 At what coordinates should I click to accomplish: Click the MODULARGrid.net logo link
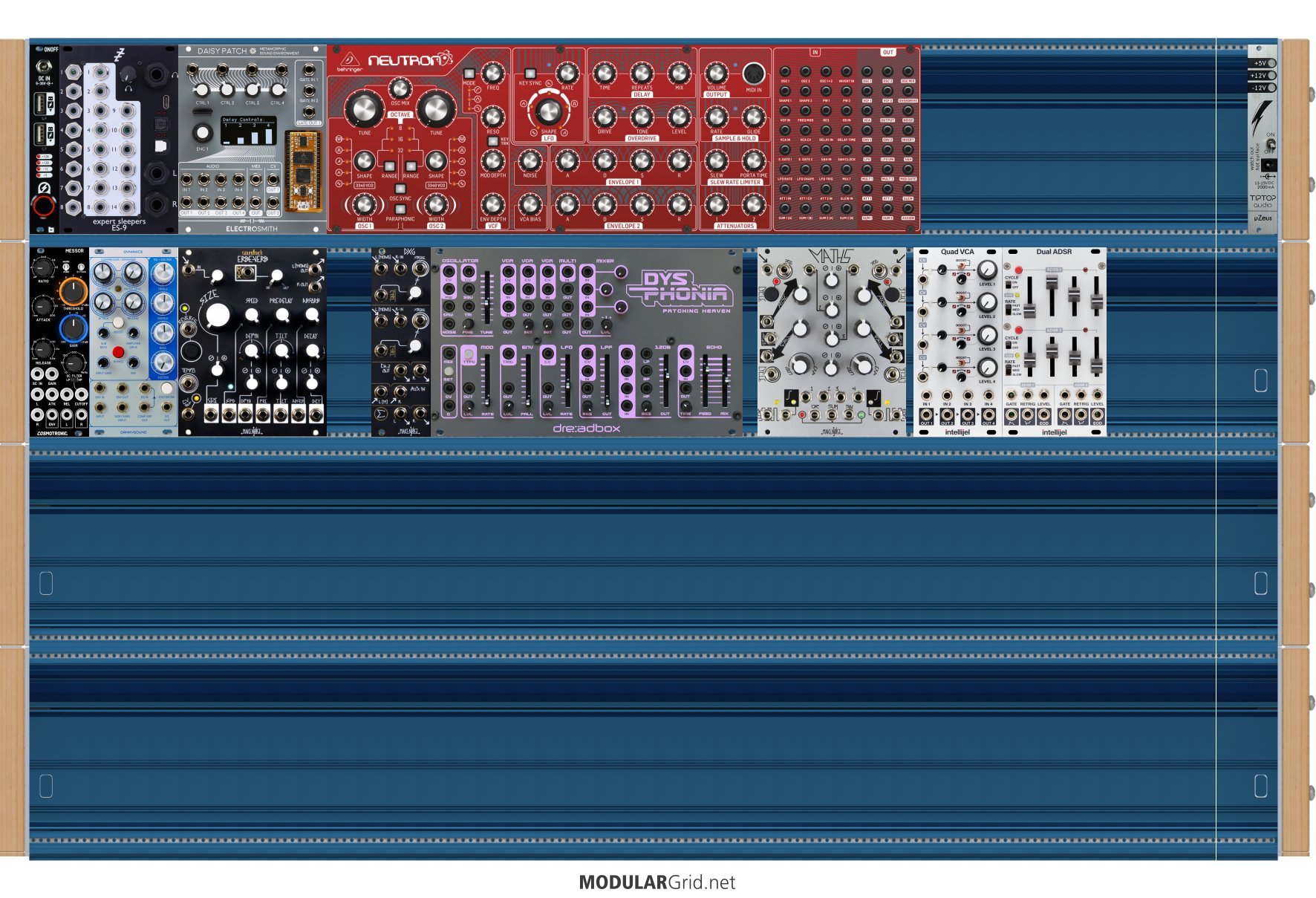click(x=657, y=882)
